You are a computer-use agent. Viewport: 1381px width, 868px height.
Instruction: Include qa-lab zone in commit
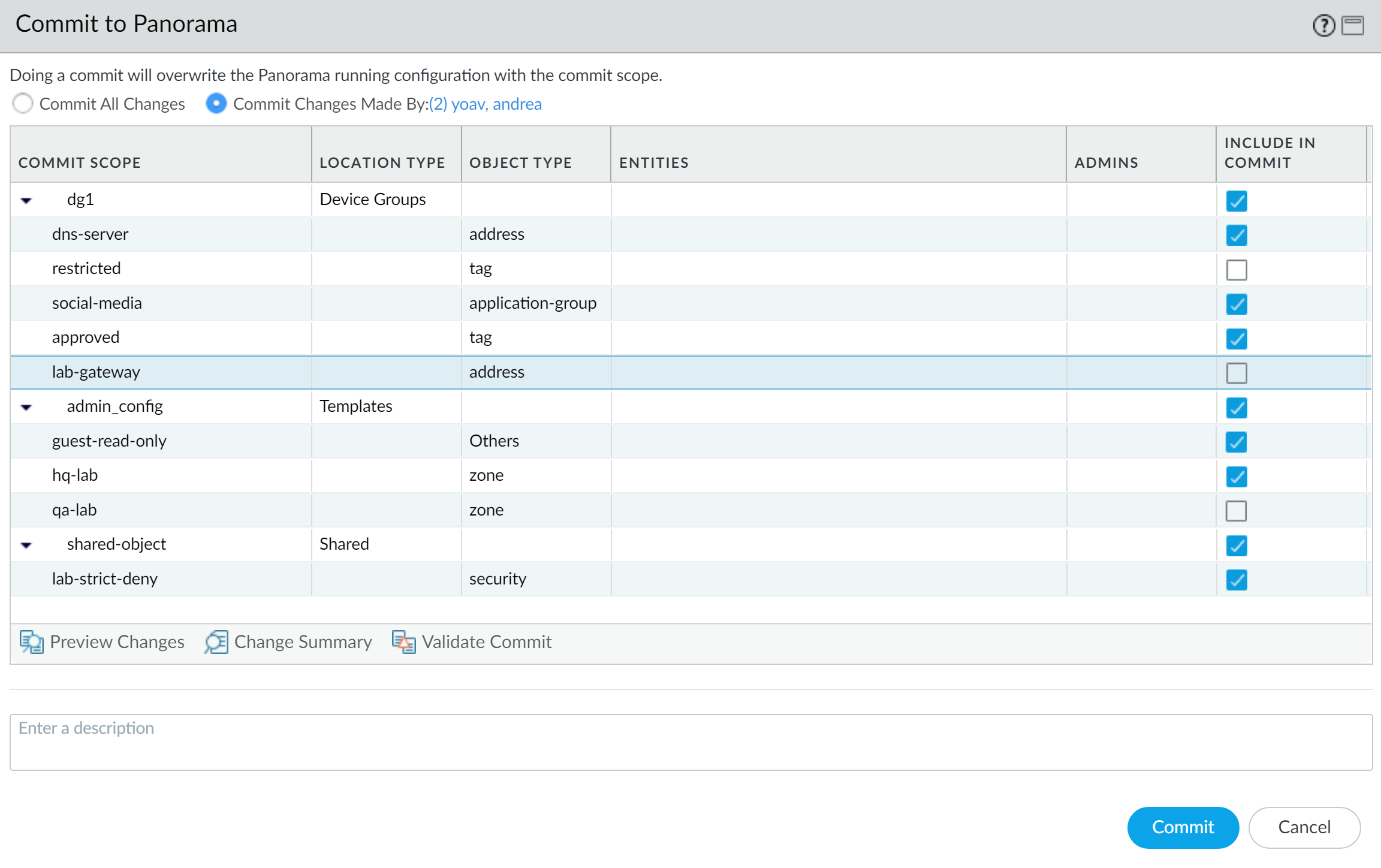pyautogui.click(x=1236, y=511)
